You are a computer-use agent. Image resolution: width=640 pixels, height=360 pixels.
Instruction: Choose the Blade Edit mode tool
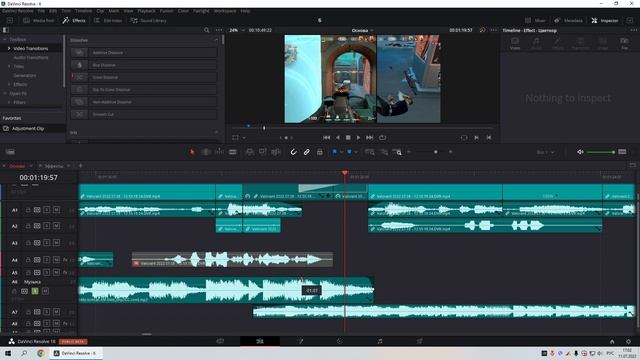[x=233, y=152]
